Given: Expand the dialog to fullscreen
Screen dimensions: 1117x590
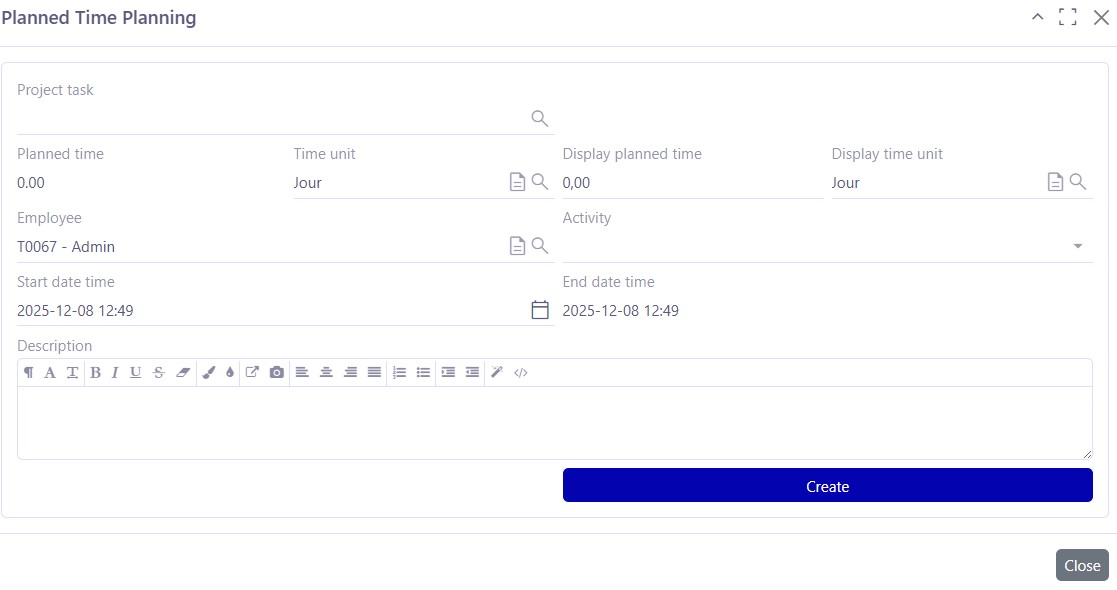Looking at the screenshot, I should coord(1067,17).
